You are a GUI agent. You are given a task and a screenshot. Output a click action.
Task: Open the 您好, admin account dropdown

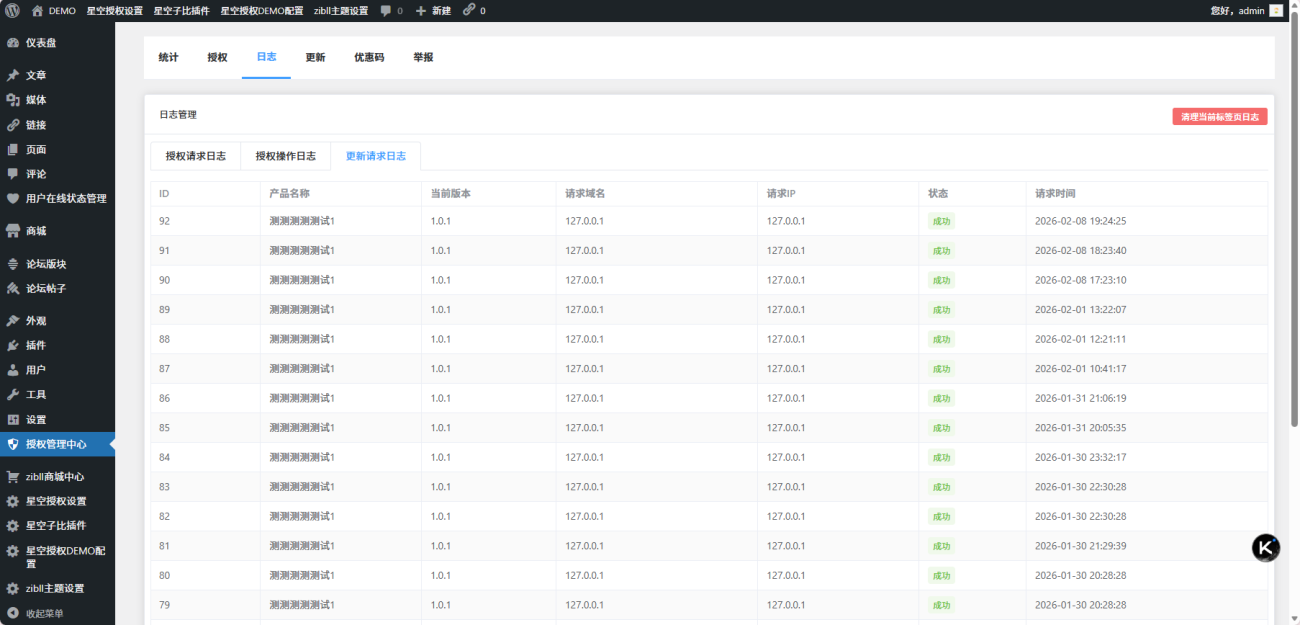[1237, 11]
